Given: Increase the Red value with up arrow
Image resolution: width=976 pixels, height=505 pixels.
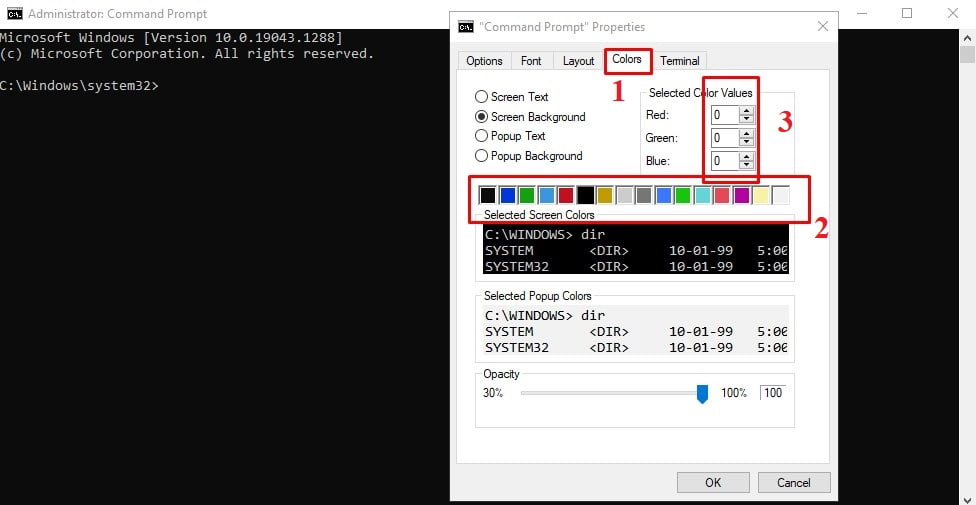Looking at the screenshot, I should pyautogui.click(x=746, y=111).
